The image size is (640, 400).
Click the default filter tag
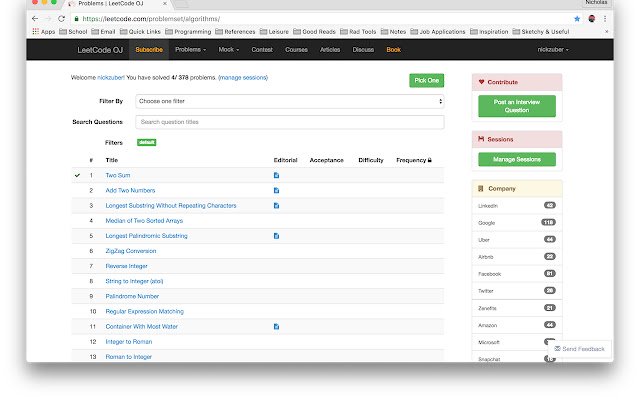147,142
